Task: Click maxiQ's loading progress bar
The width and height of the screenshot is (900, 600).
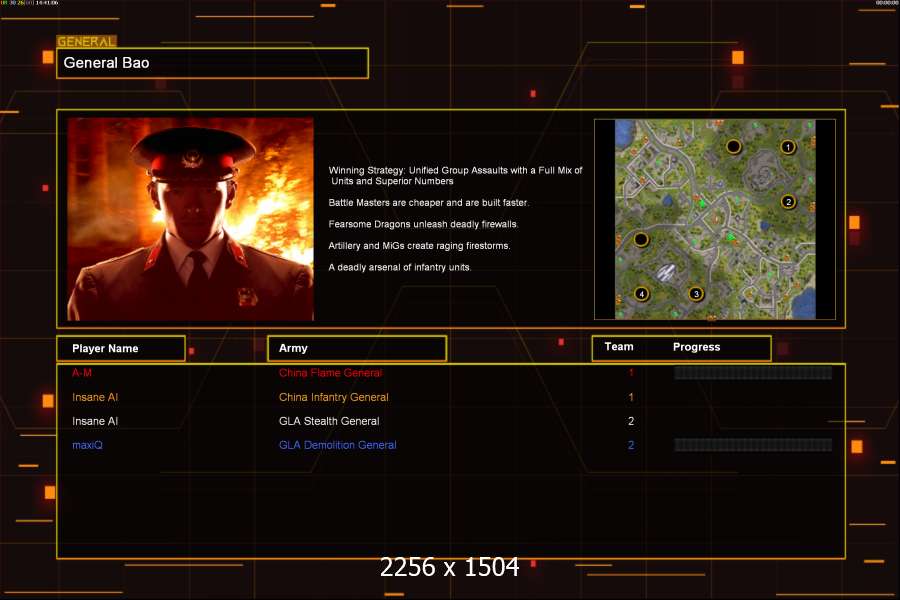Action: [x=753, y=445]
